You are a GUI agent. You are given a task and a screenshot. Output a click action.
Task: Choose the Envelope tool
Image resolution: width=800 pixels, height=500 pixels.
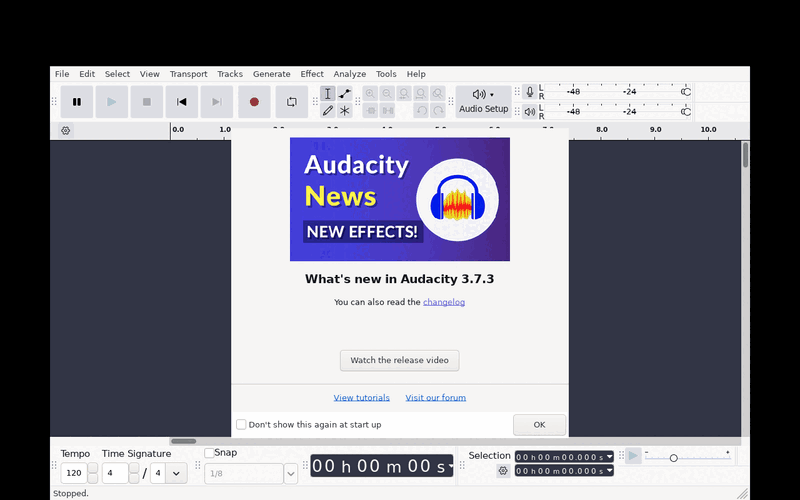point(345,93)
